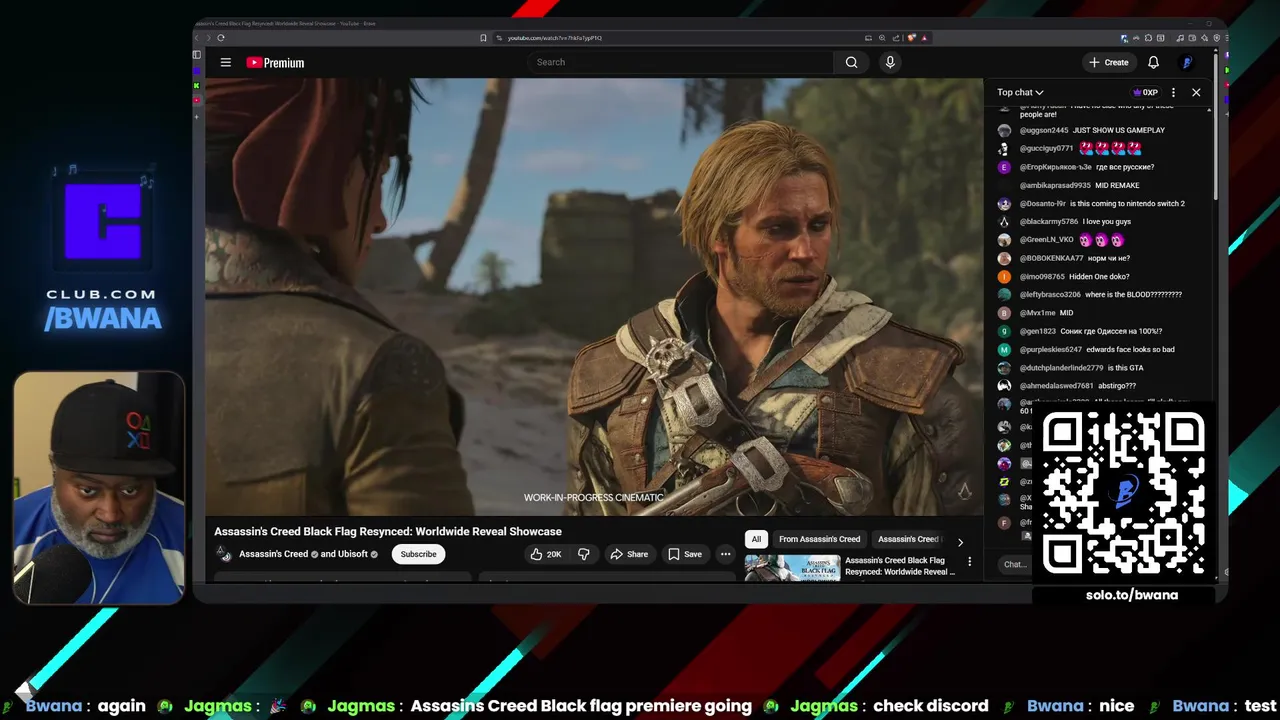Open more actions menu beside Save
Viewport: 1280px width, 720px height.
click(x=725, y=554)
